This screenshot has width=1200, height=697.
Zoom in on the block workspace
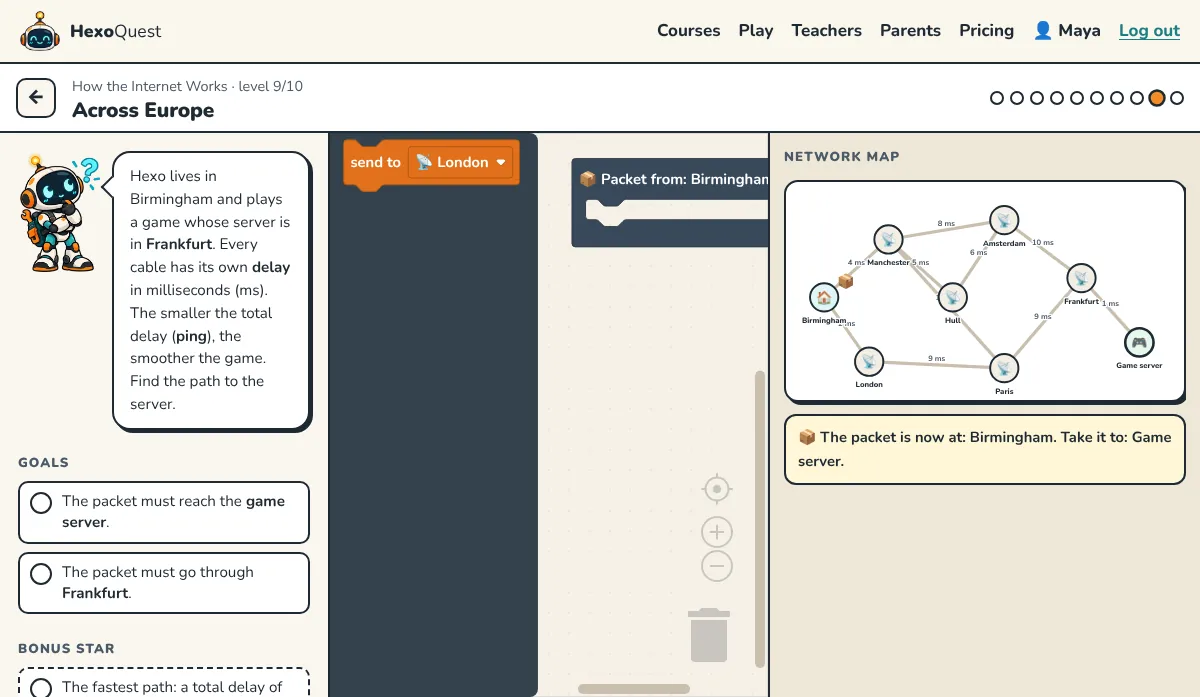pyautogui.click(x=717, y=532)
